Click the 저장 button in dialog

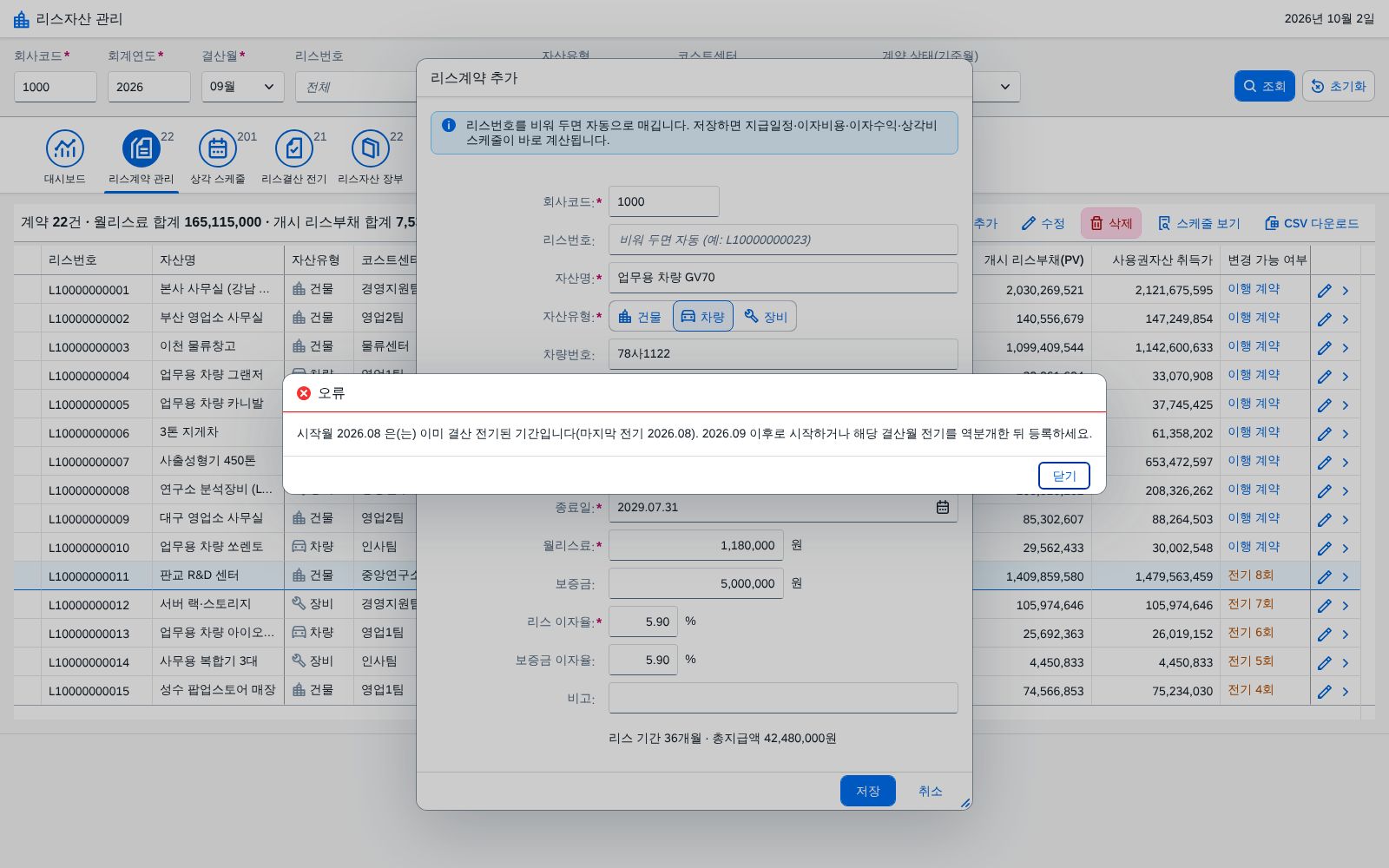(868, 791)
